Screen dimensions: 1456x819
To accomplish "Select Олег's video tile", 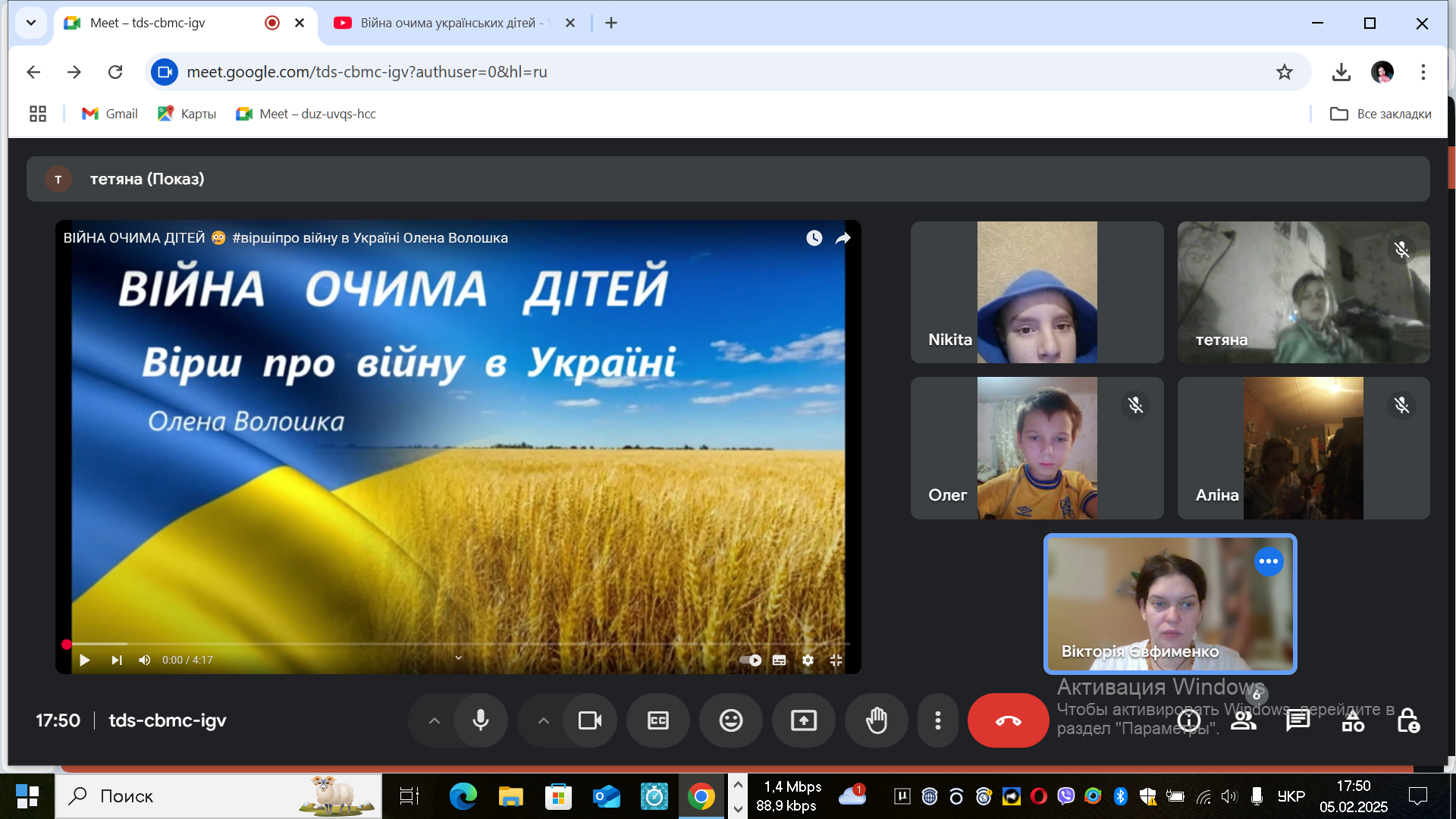I will click(1037, 448).
